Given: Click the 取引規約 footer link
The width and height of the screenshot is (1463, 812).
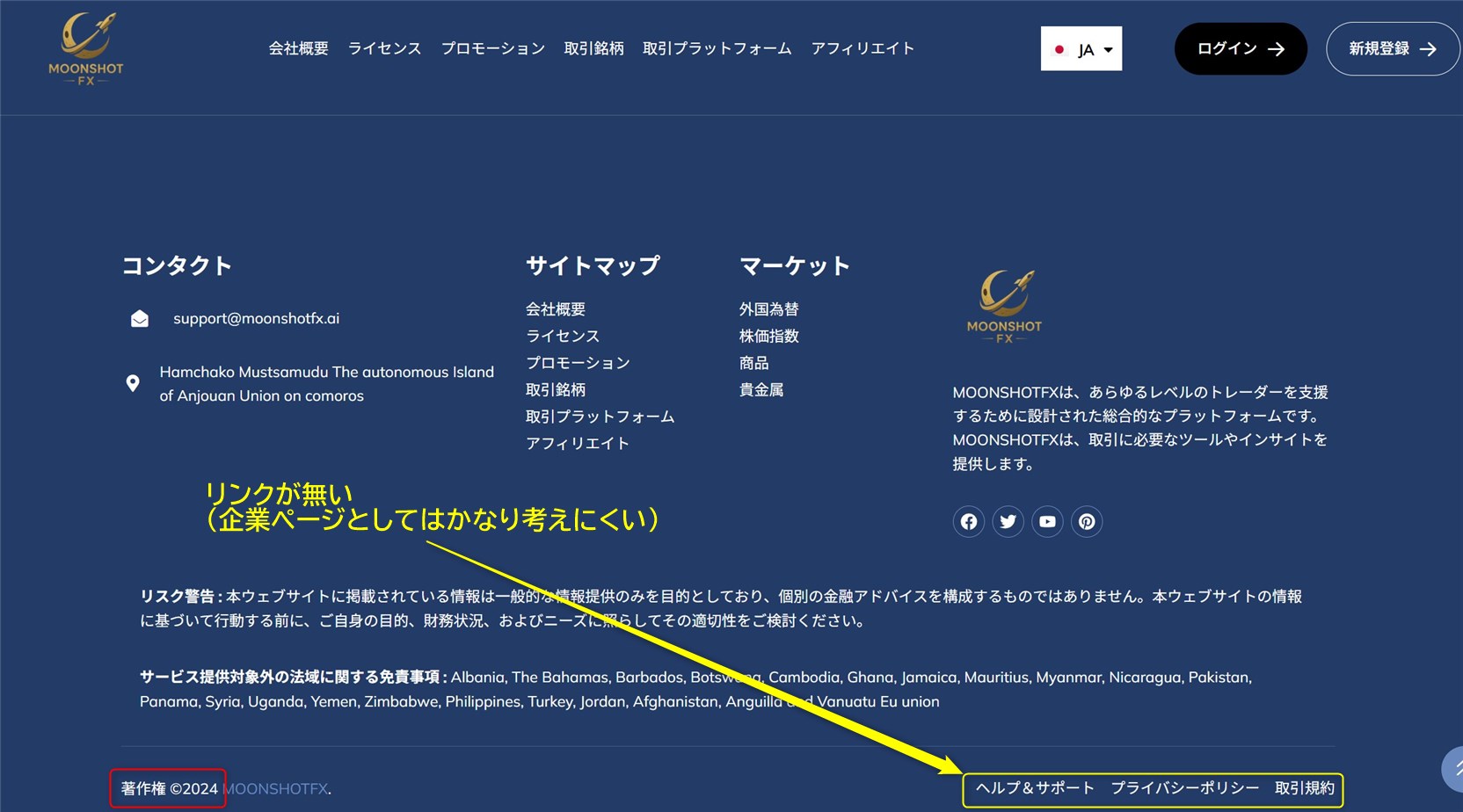Looking at the screenshot, I should click(1304, 788).
